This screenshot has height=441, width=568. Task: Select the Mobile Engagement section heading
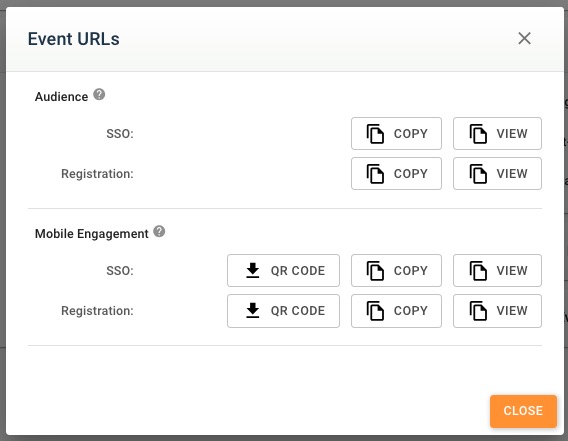point(92,234)
